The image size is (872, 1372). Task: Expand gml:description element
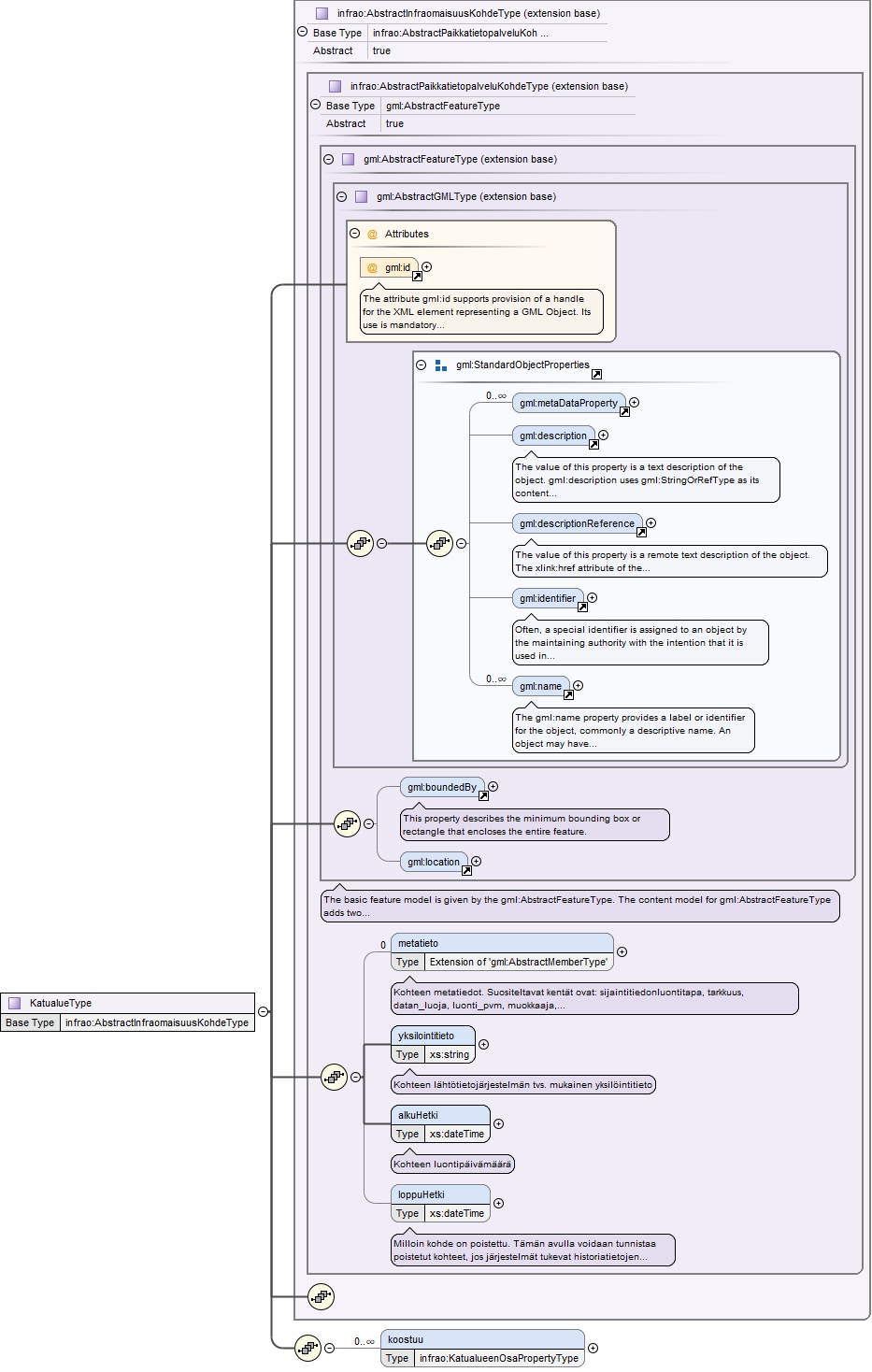(603, 435)
